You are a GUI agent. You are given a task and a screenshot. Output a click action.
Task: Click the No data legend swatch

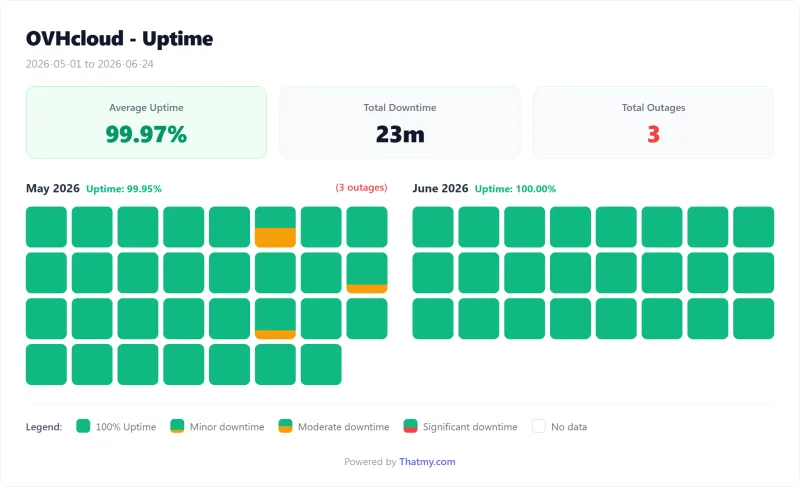(x=539, y=426)
